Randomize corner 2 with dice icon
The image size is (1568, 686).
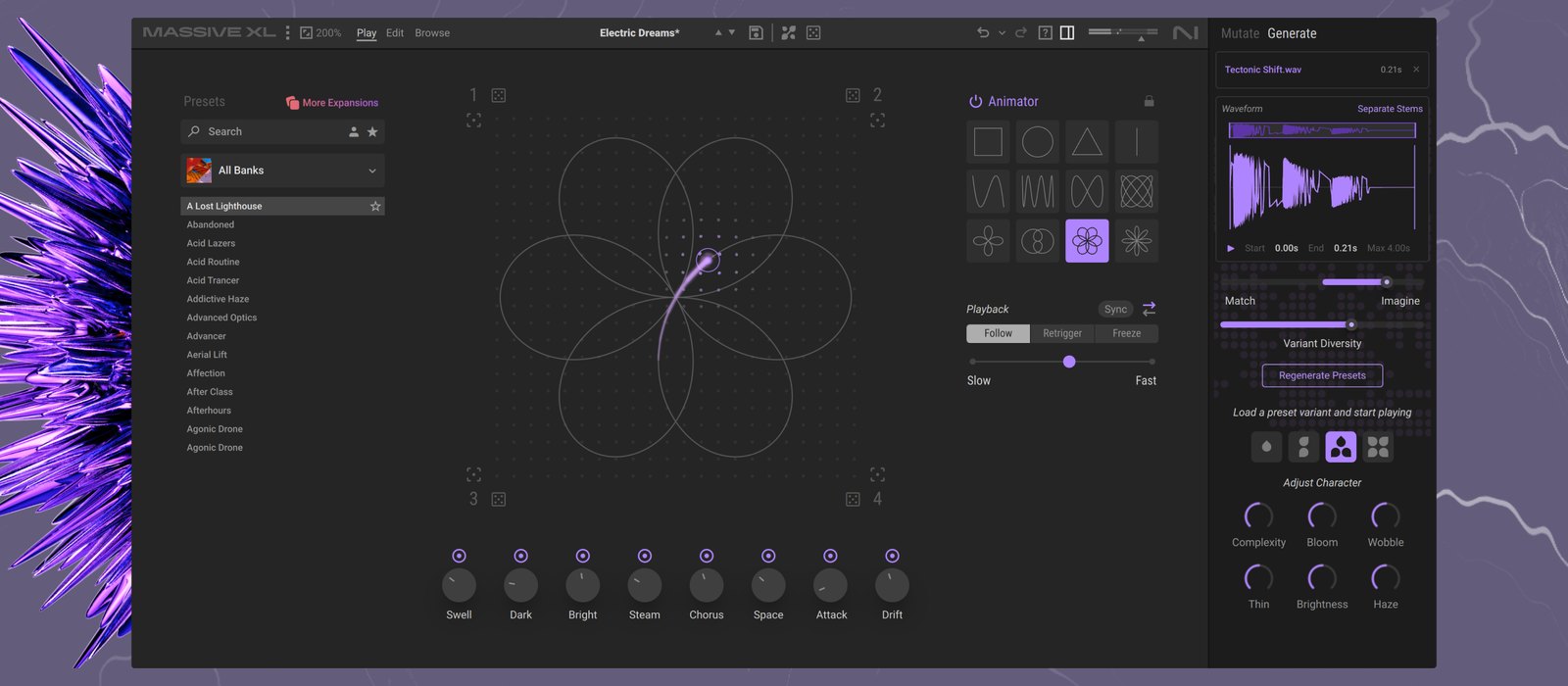[853, 95]
